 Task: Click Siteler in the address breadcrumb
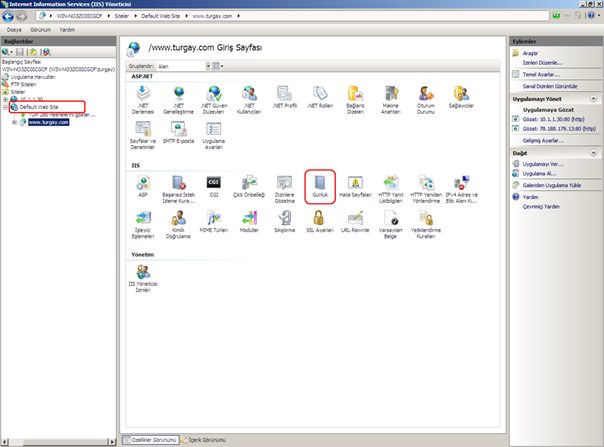(x=122, y=16)
